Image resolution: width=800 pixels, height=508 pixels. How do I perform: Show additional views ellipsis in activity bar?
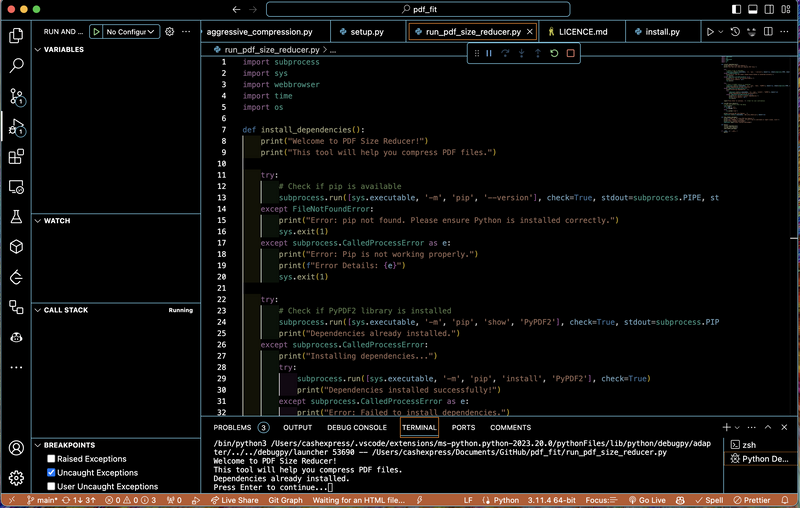(x=16, y=367)
